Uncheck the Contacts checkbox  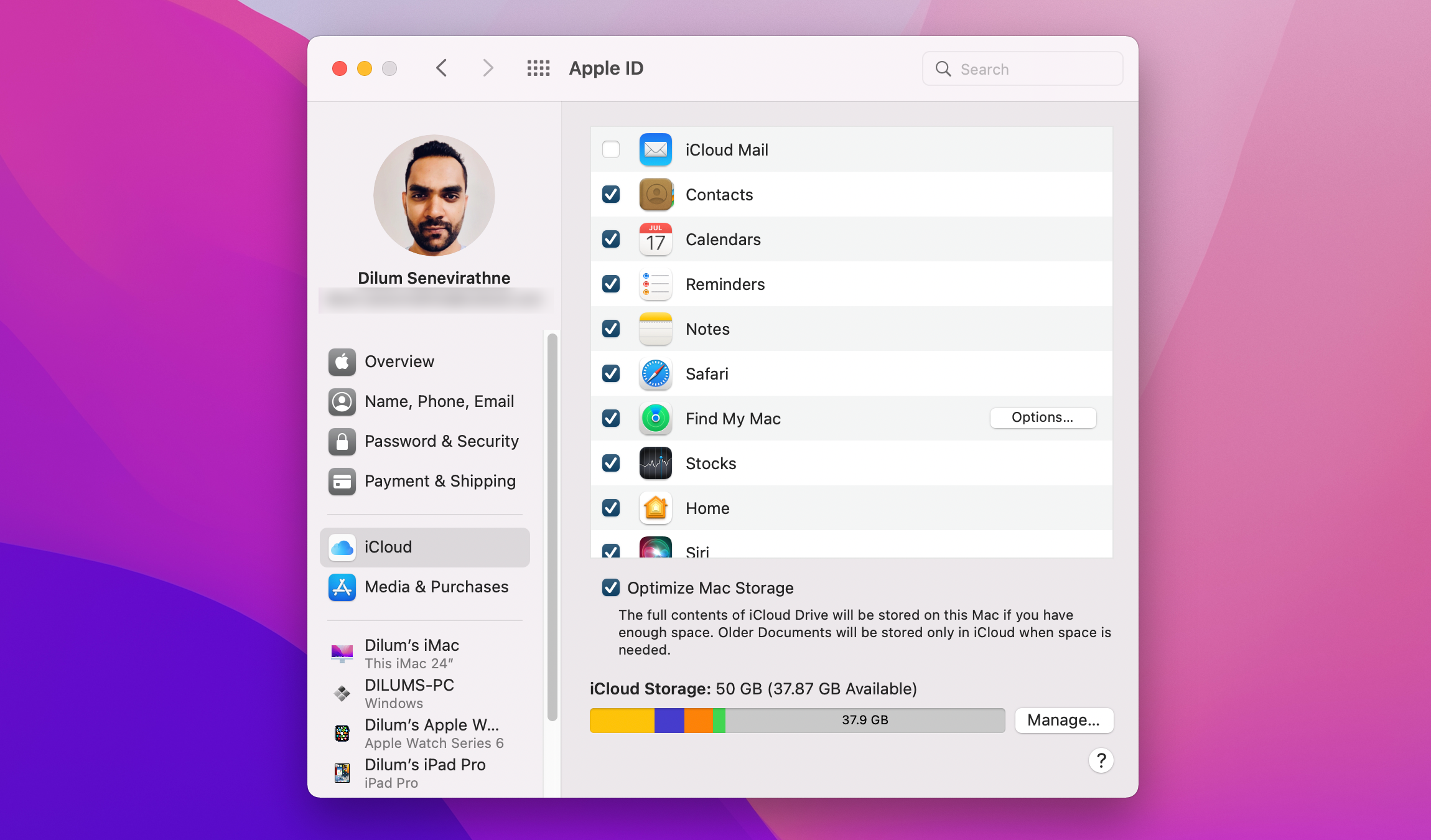click(611, 195)
